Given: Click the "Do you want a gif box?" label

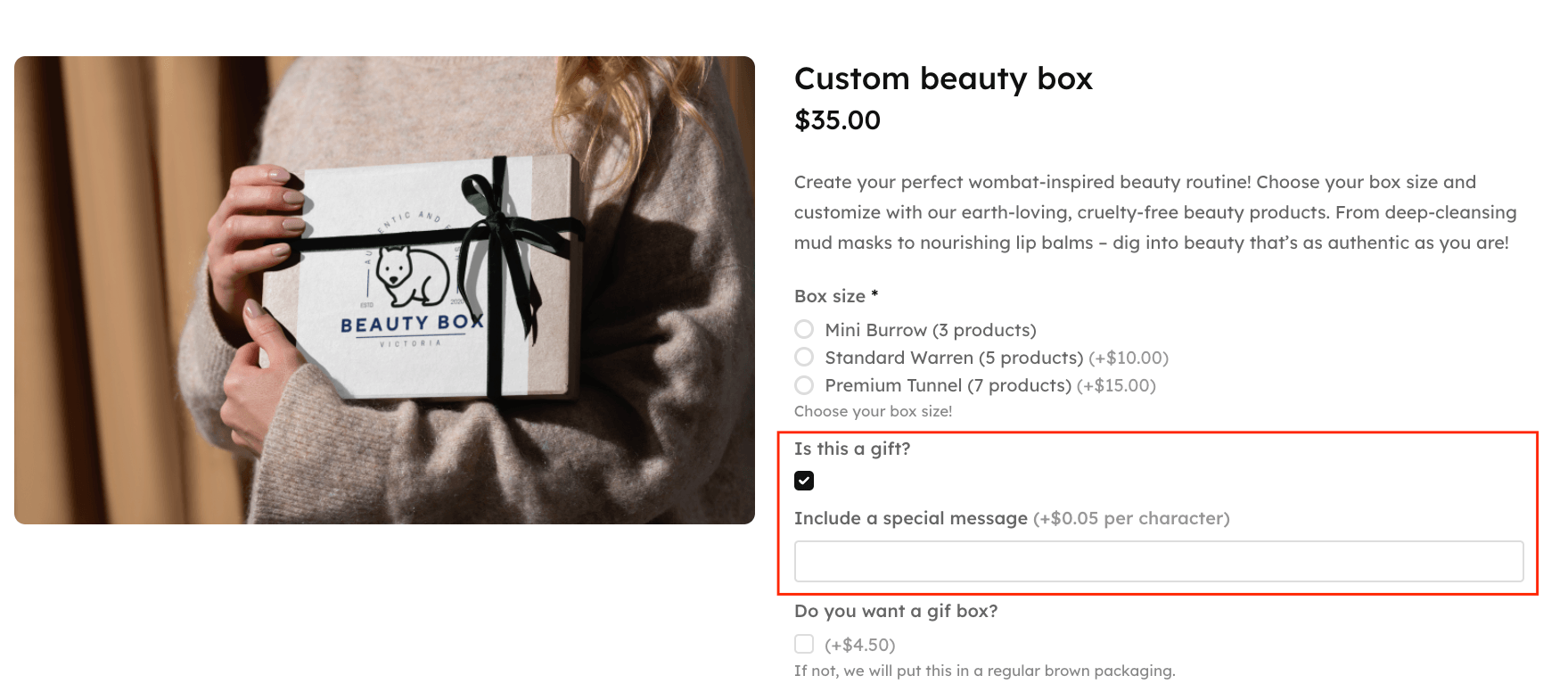Looking at the screenshot, I should 896,610.
